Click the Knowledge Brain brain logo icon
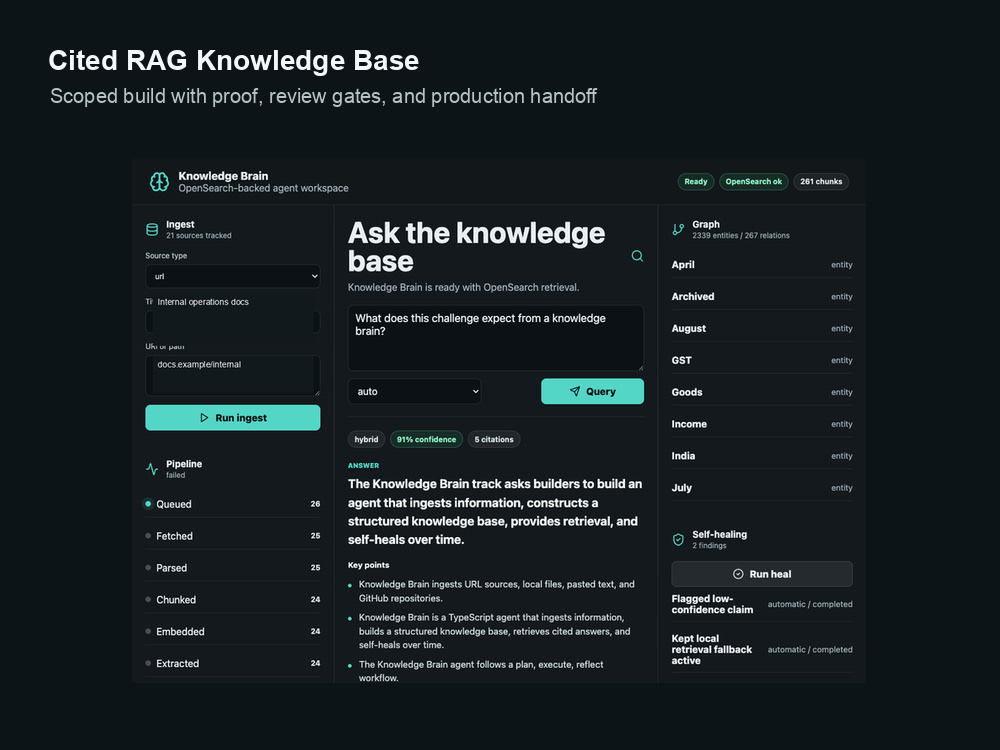1000x750 pixels. point(159,182)
